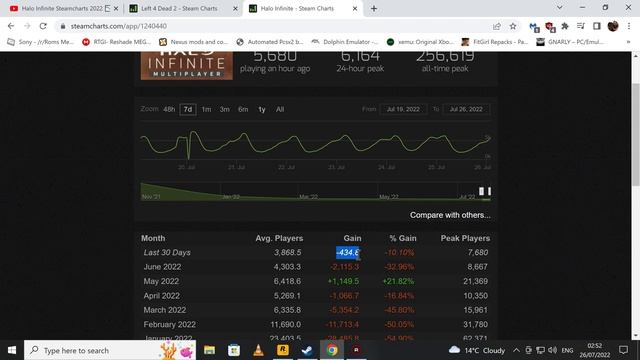Set chart zoom to 7d
Image resolution: width=640 pixels, height=360 pixels.
(x=188, y=109)
